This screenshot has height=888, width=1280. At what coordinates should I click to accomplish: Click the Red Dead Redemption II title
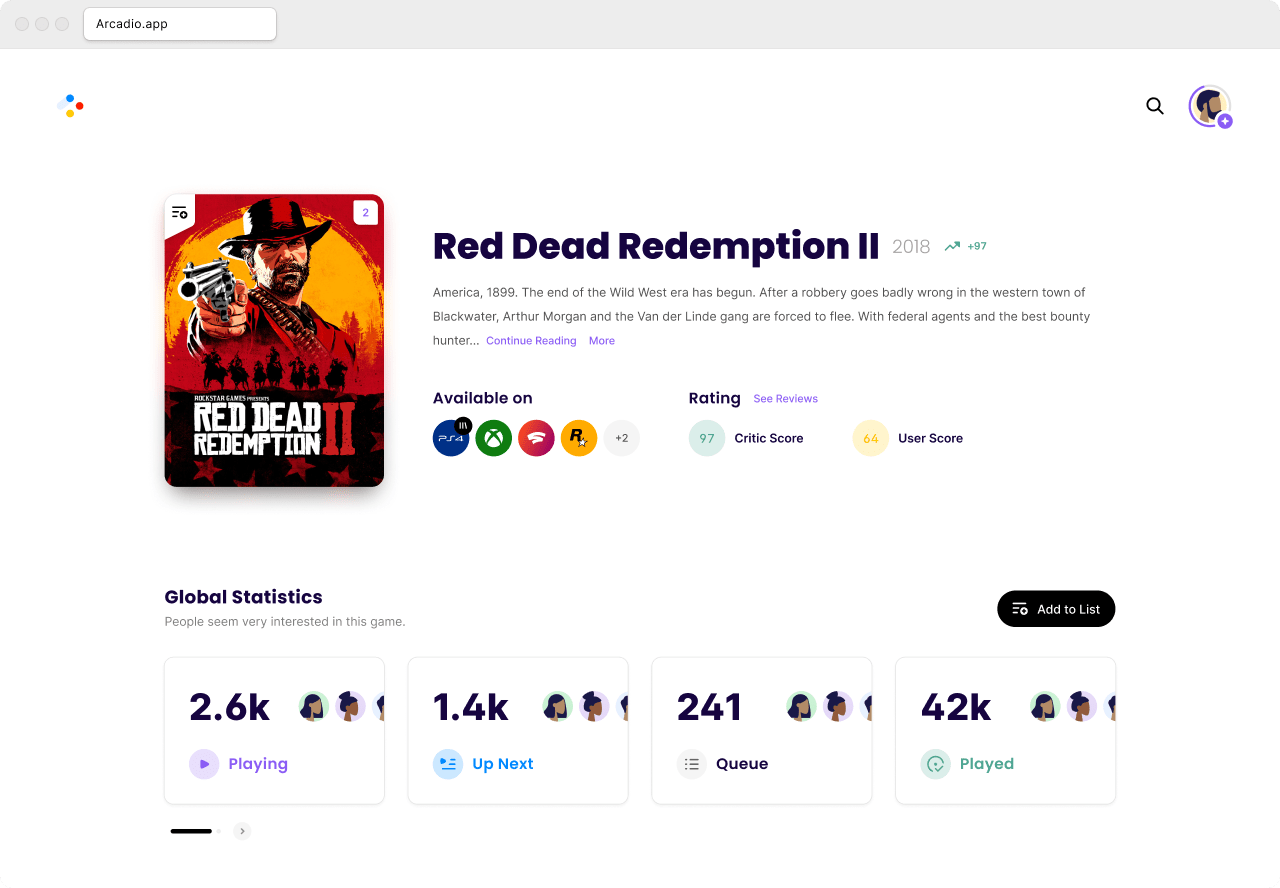point(656,246)
